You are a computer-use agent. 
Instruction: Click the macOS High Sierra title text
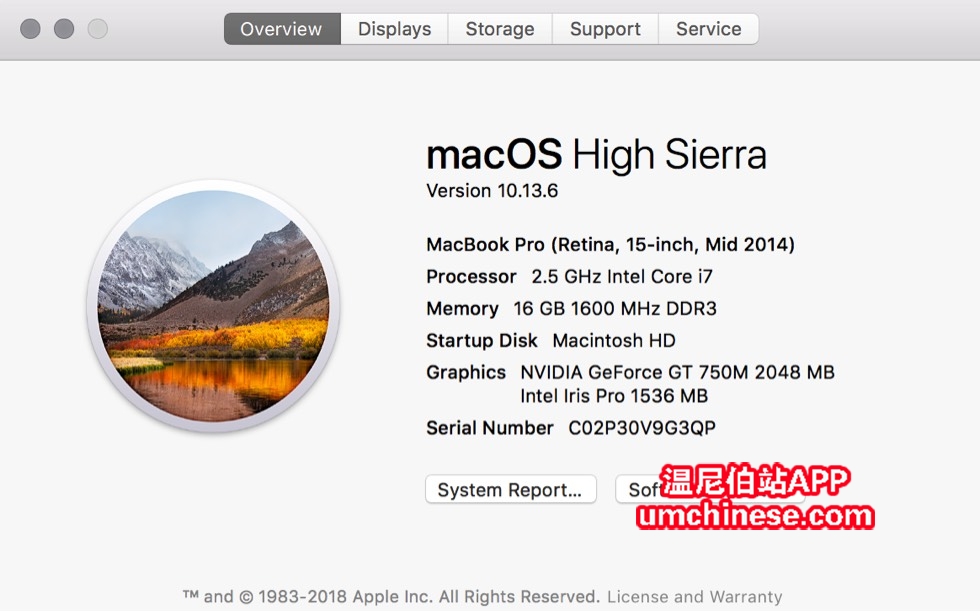pyautogui.click(x=596, y=155)
